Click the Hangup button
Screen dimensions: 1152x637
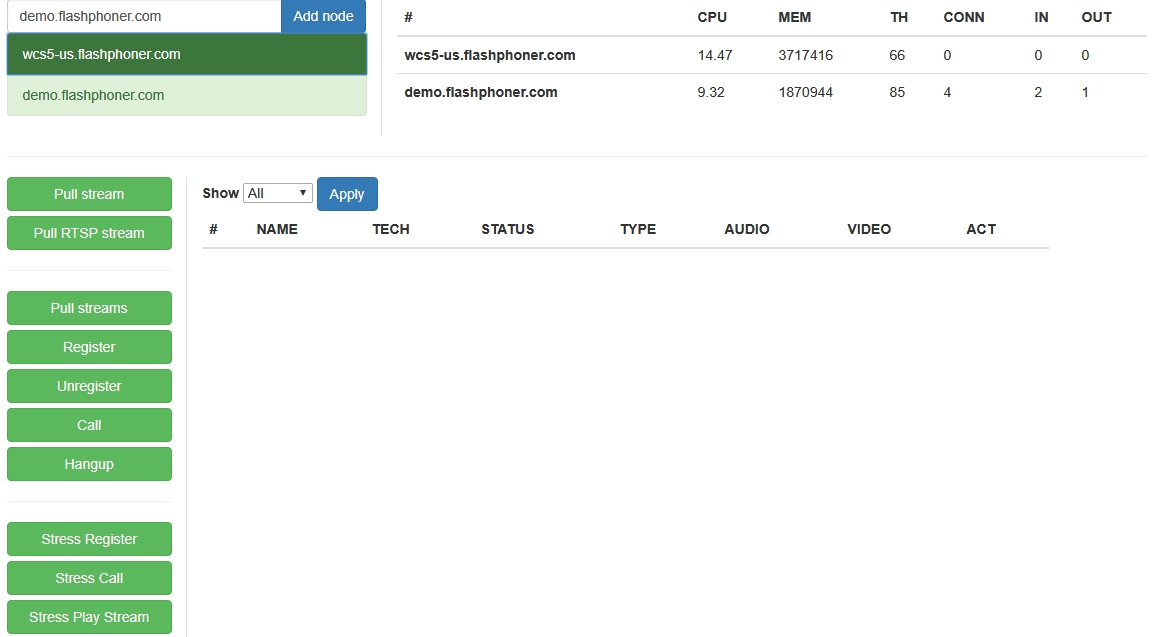[x=89, y=464]
